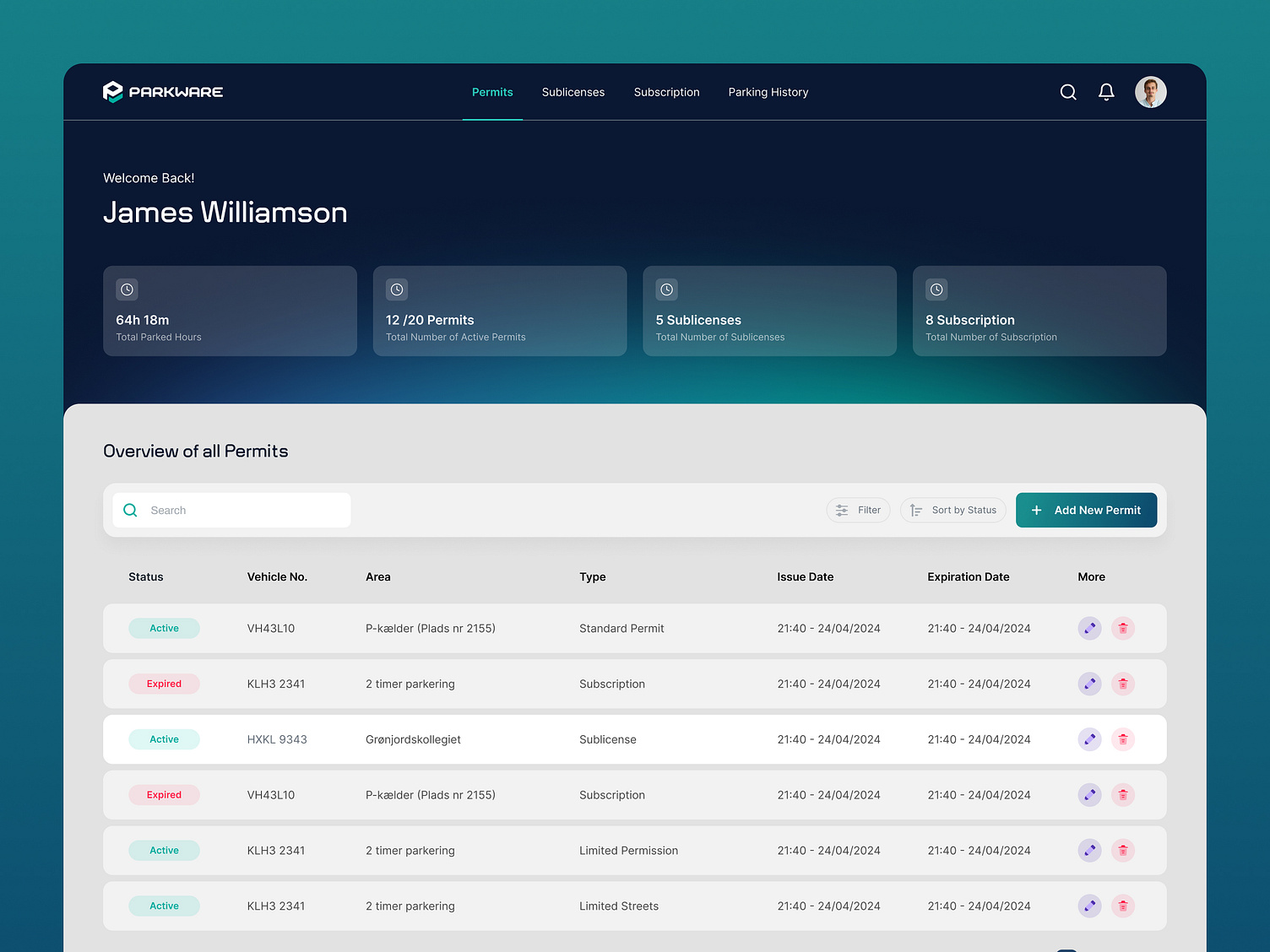Viewport: 1270px width, 952px height.
Task: Click inside the Search field
Action: (x=231, y=510)
